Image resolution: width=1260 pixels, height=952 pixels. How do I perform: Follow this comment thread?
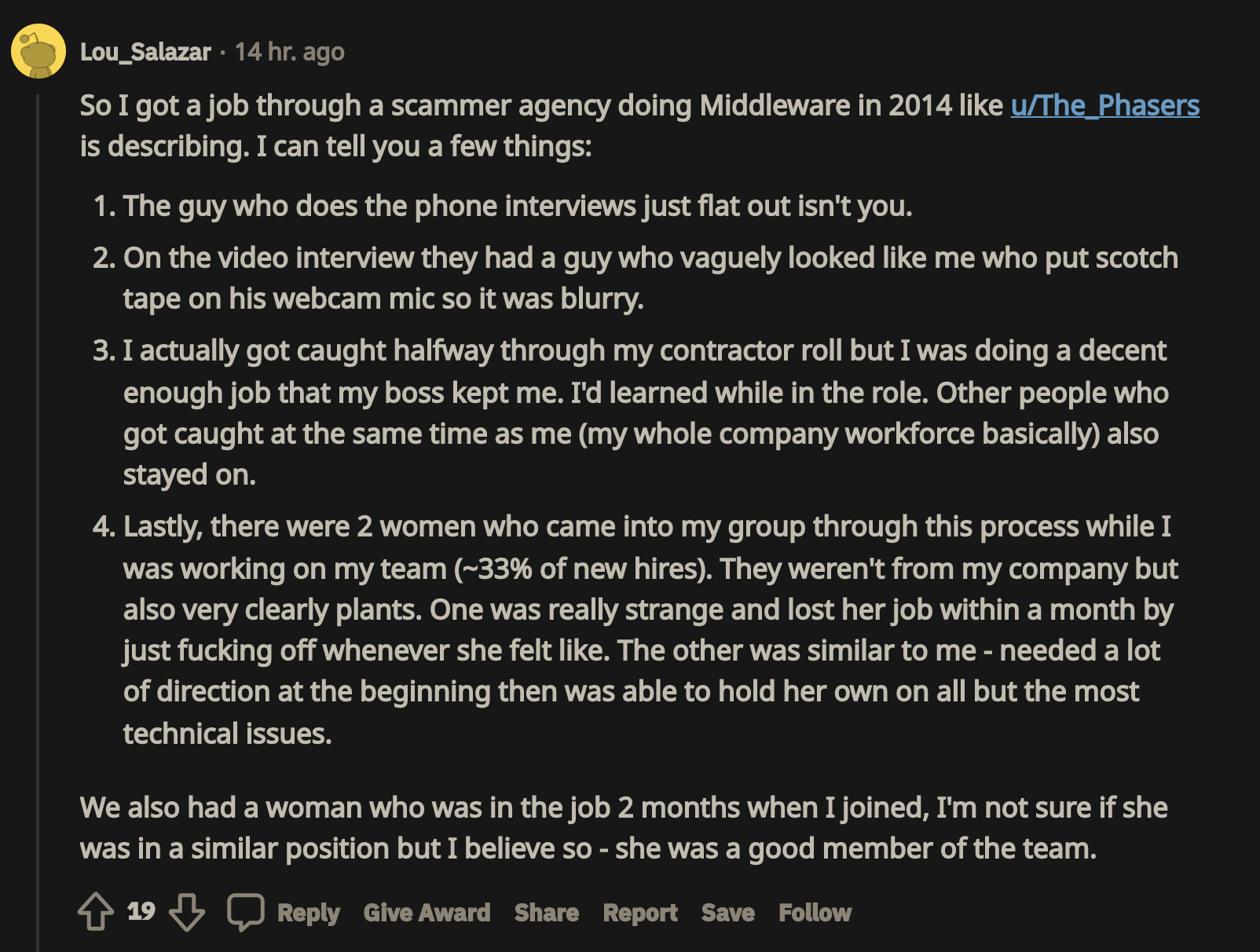[x=815, y=913]
